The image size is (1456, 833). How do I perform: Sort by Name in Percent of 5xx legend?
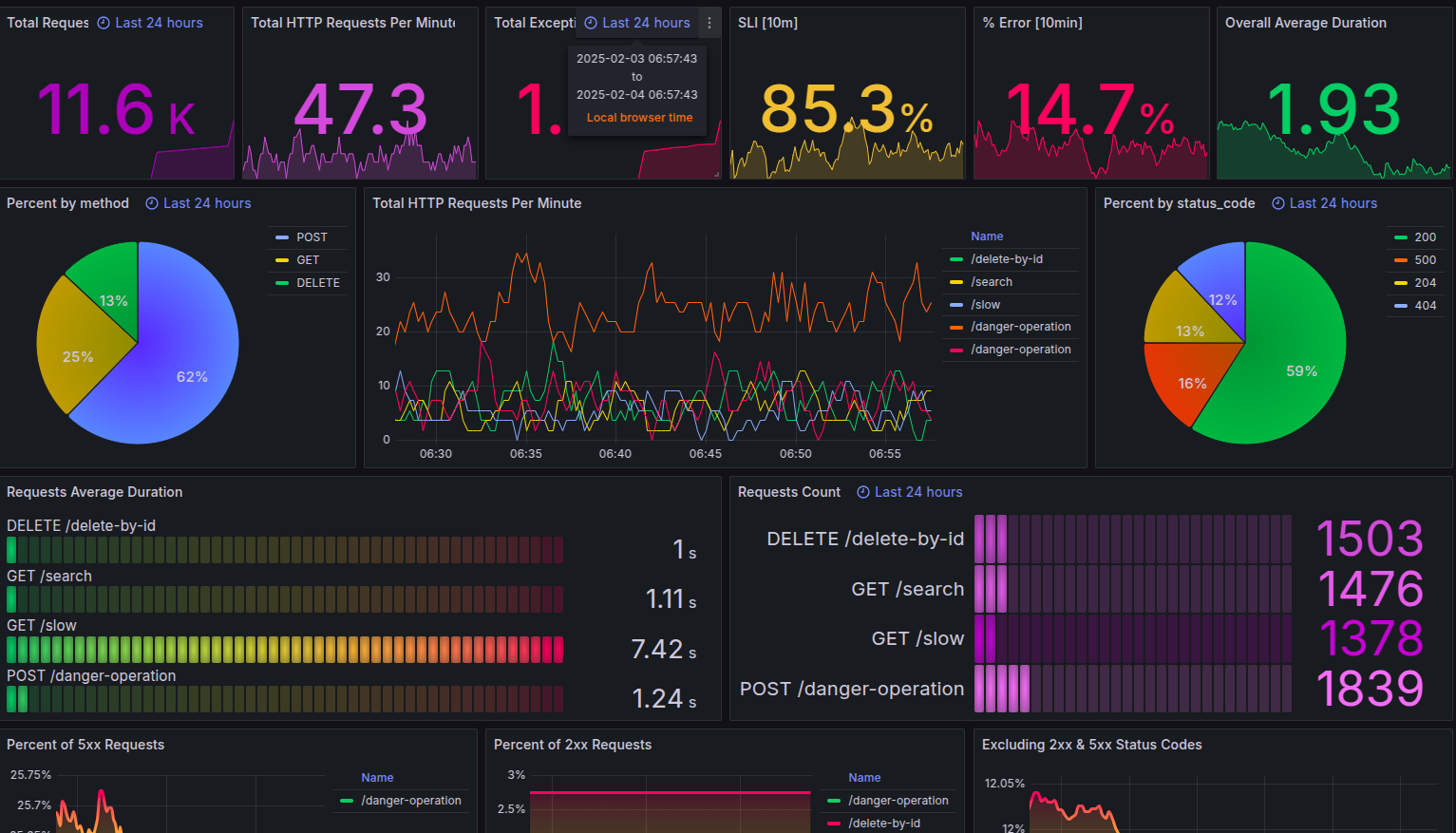pos(377,778)
